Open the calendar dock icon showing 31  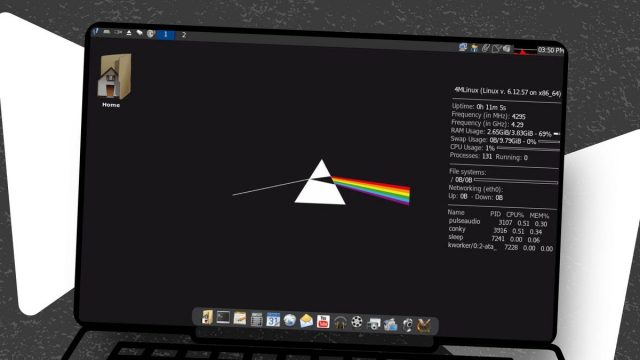273,320
